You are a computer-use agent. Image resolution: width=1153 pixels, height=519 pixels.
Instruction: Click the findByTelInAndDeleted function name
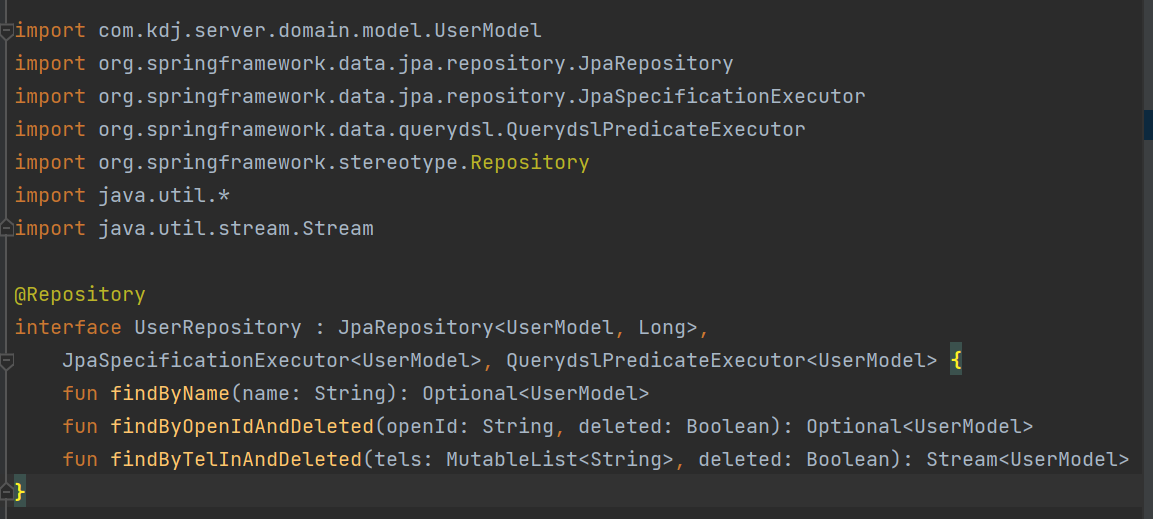[236, 459]
